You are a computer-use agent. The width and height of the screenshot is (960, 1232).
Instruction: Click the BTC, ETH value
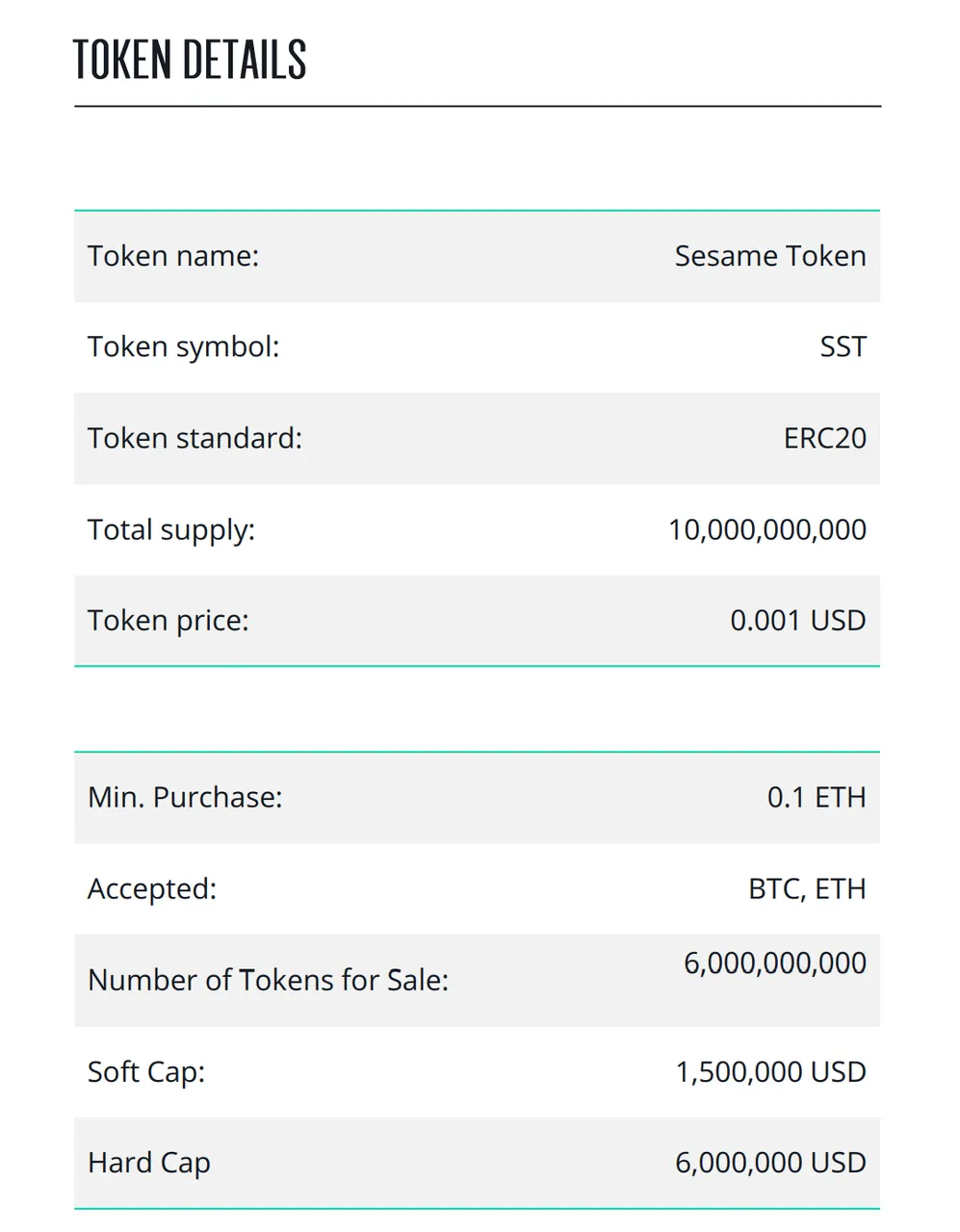[807, 888]
